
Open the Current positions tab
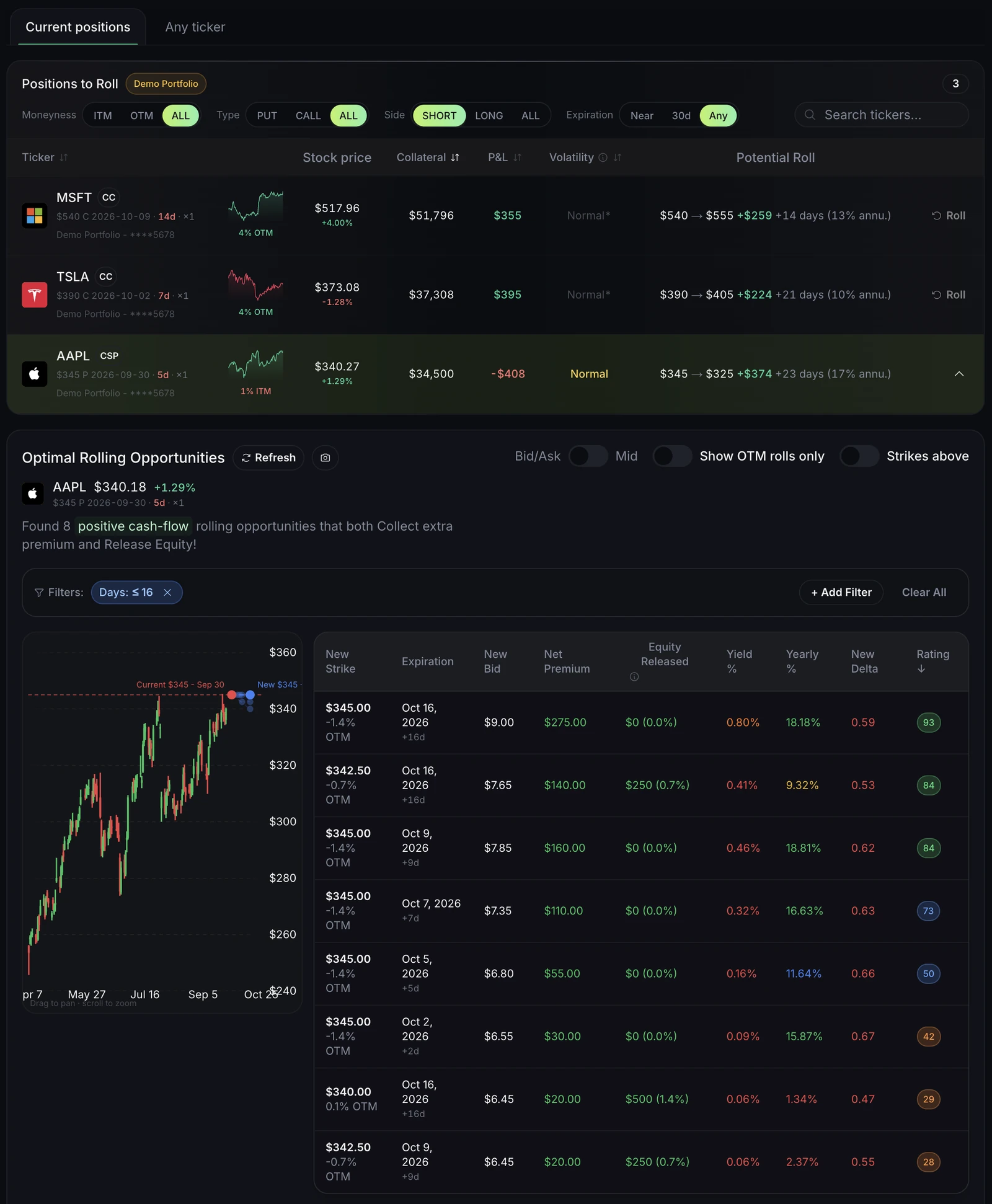coord(78,27)
